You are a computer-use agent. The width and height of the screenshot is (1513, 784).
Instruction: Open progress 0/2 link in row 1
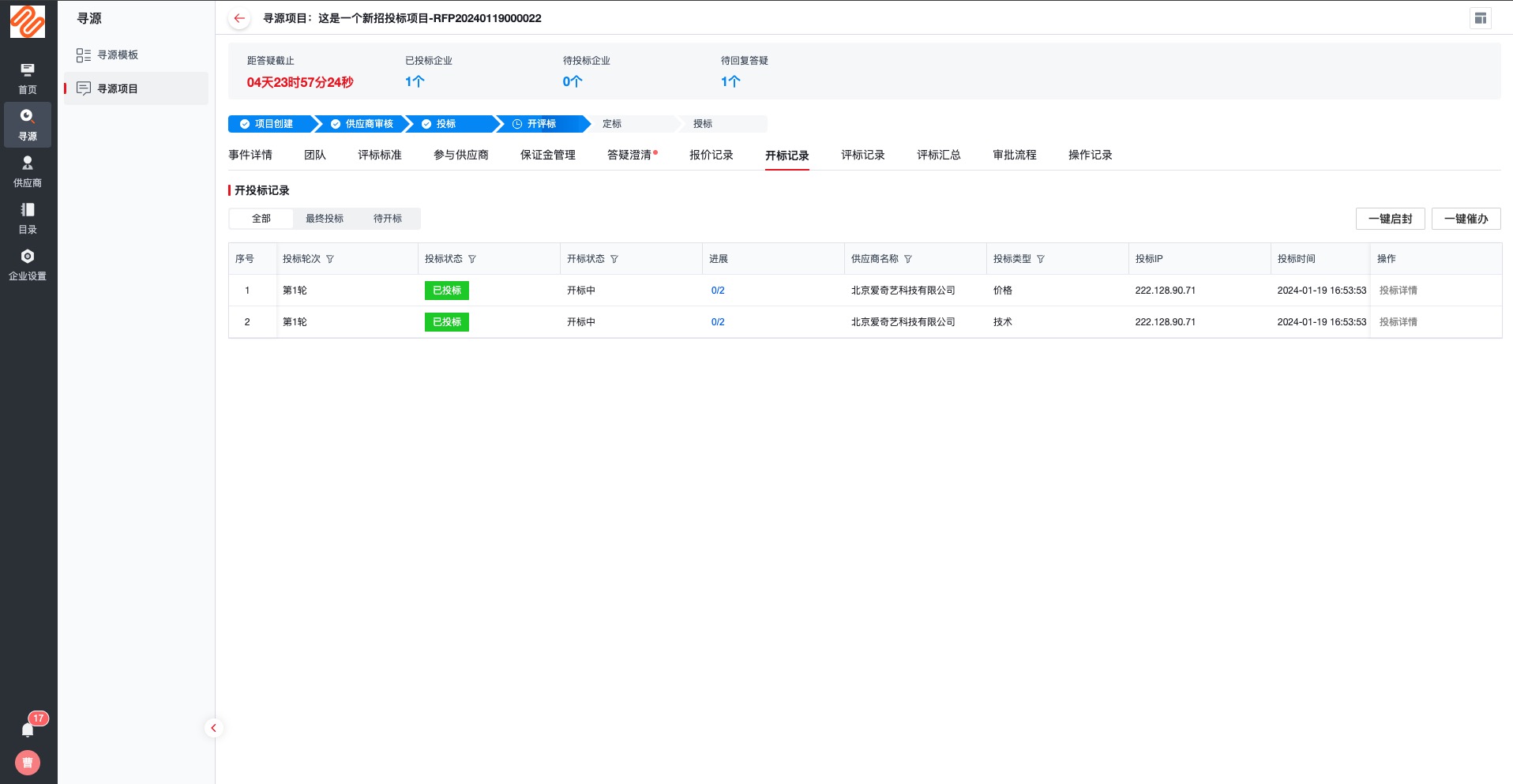(718, 291)
